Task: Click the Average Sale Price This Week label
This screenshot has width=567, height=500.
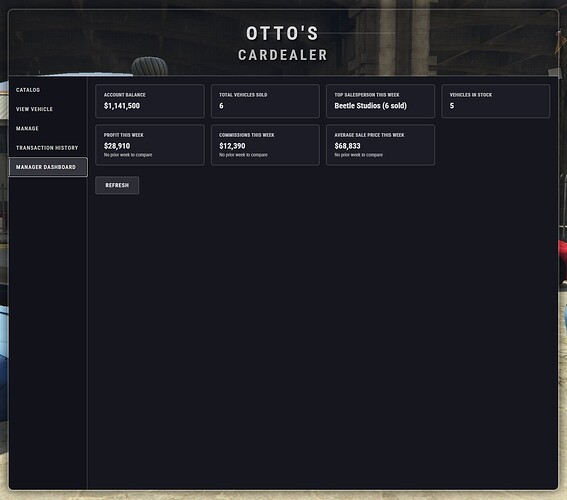Action: (370, 135)
